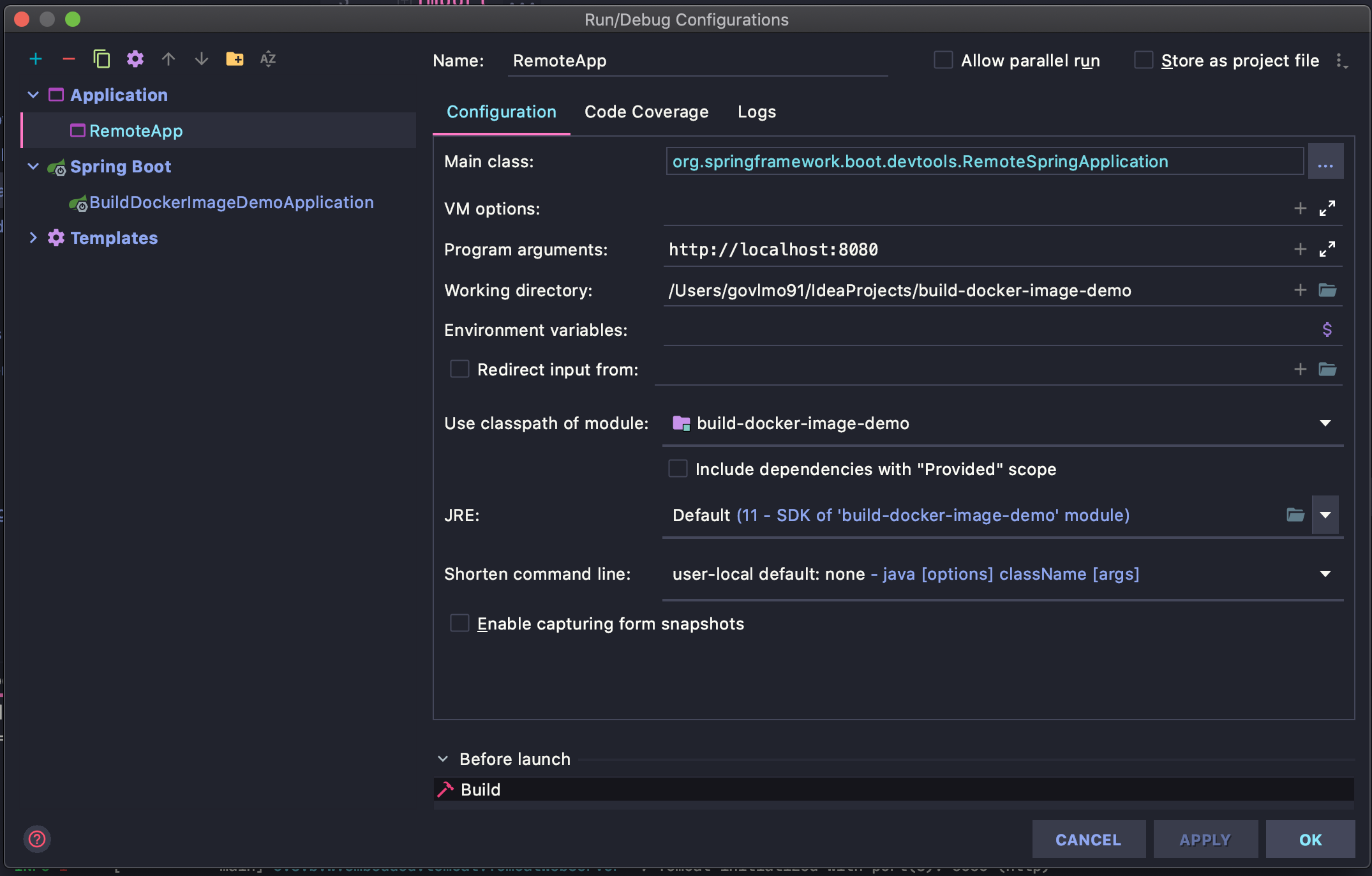The height and width of the screenshot is (876, 1372).
Task: Click the OK button
Action: click(1310, 840)
